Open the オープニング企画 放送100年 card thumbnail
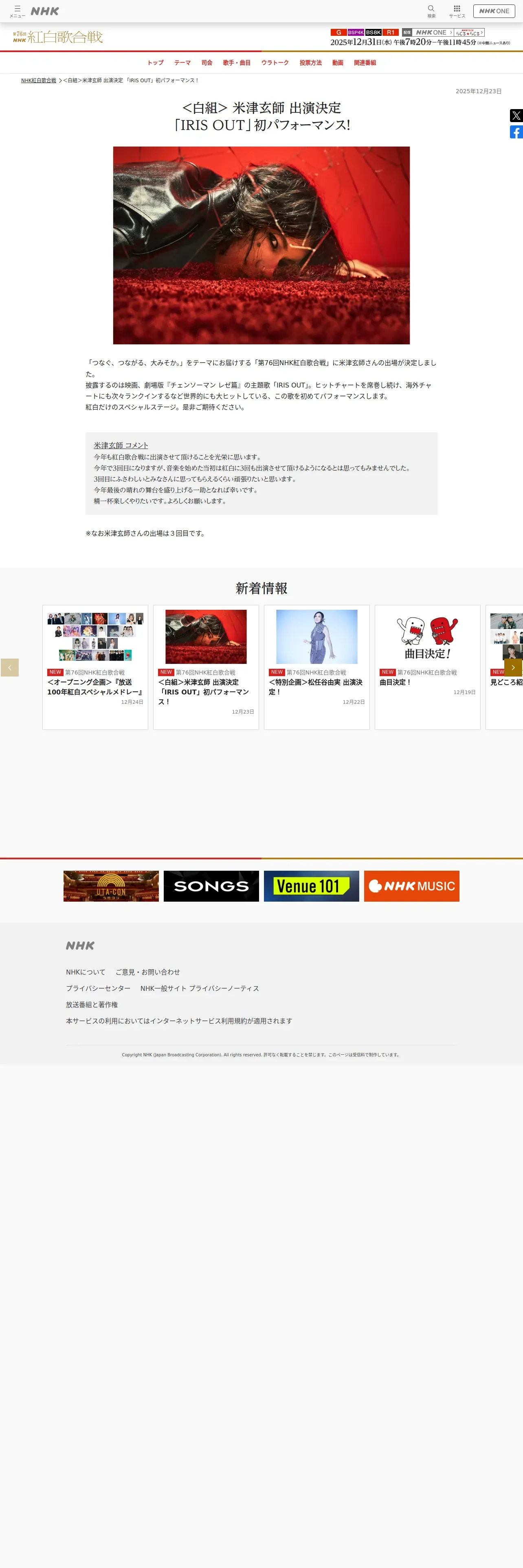Viewport: 523px width, 1568px height. point(95,637)
